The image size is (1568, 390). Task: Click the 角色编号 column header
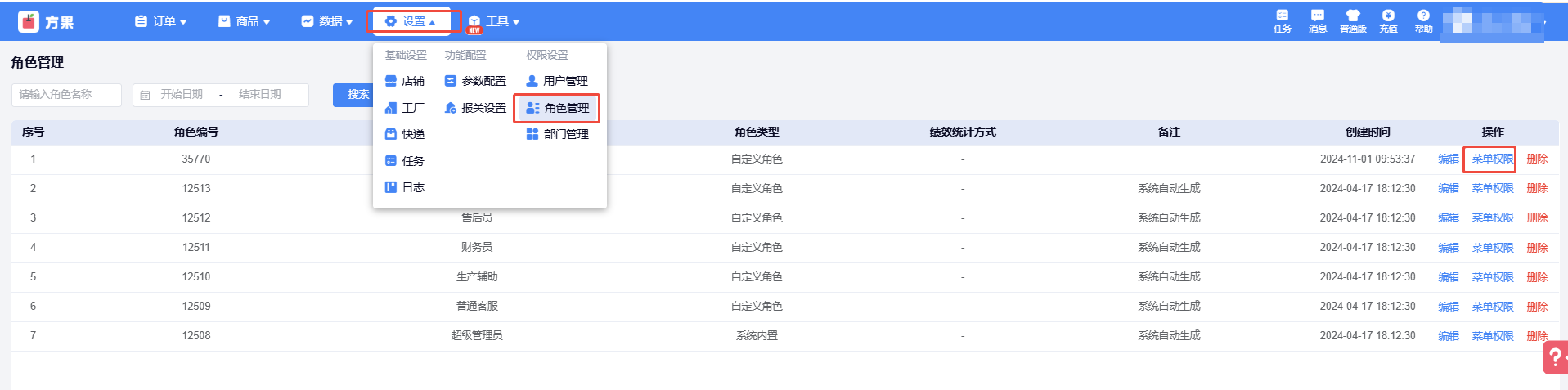[196, 132]
